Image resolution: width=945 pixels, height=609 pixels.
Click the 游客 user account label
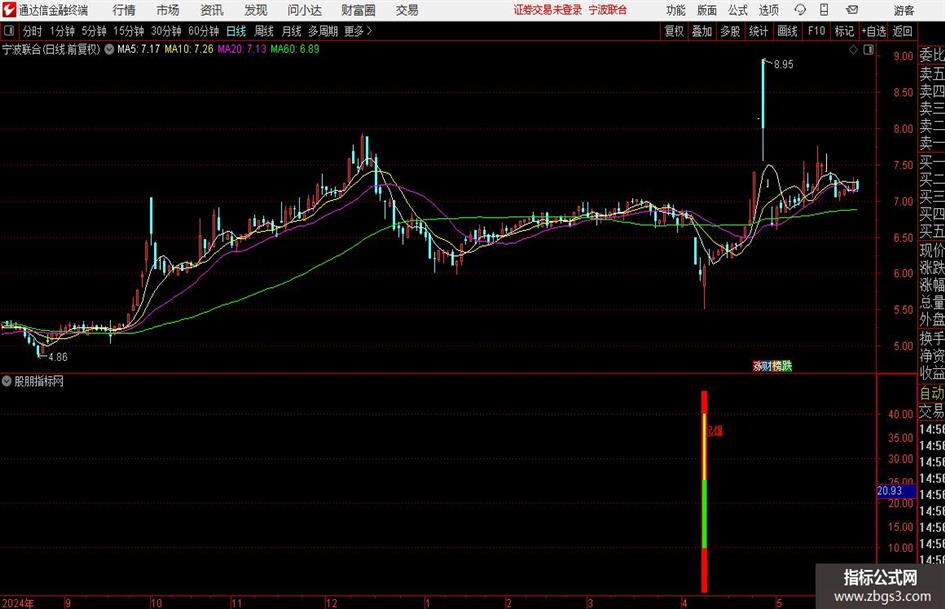904,10
